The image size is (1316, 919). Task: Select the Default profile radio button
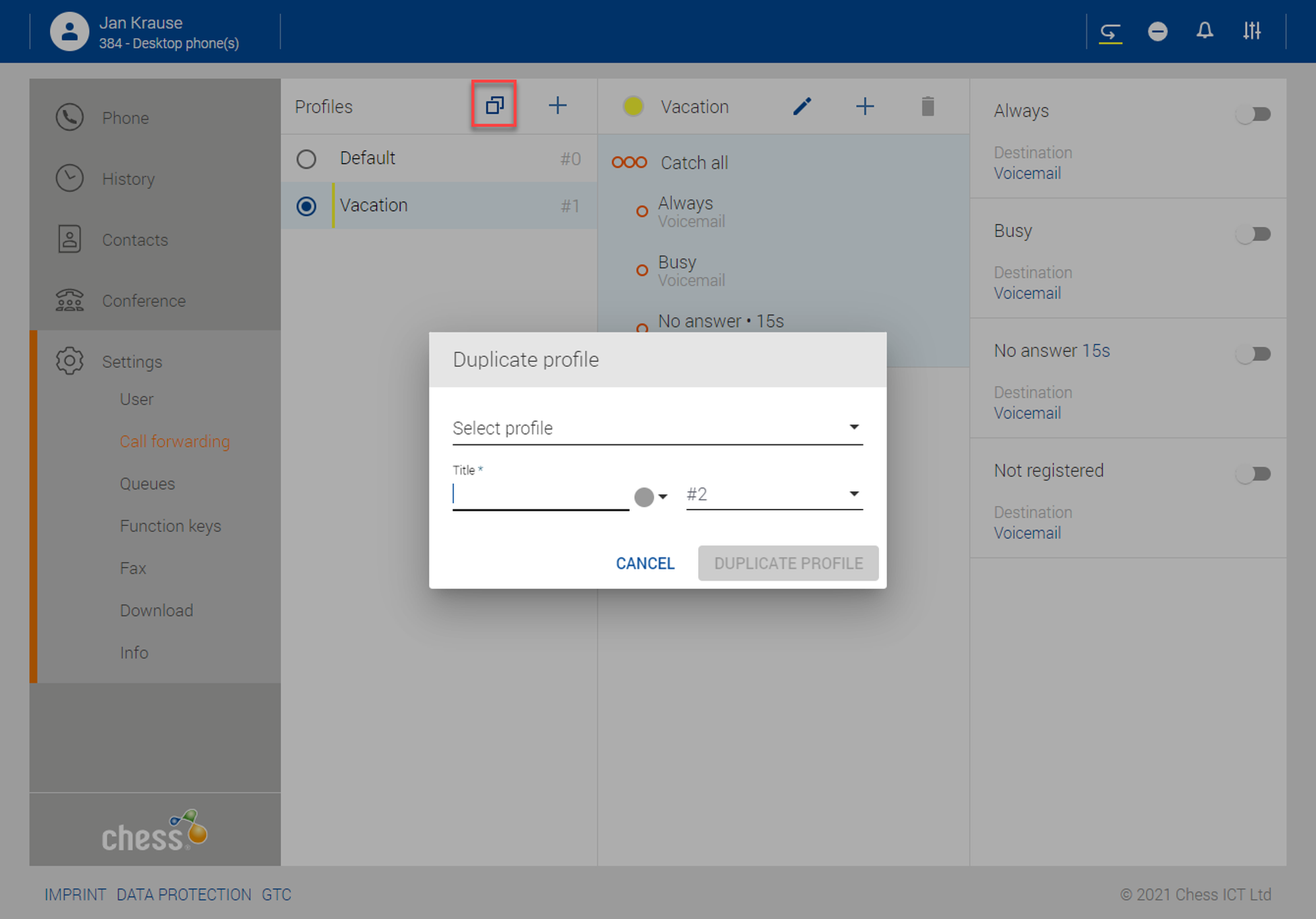coord(306,159)
